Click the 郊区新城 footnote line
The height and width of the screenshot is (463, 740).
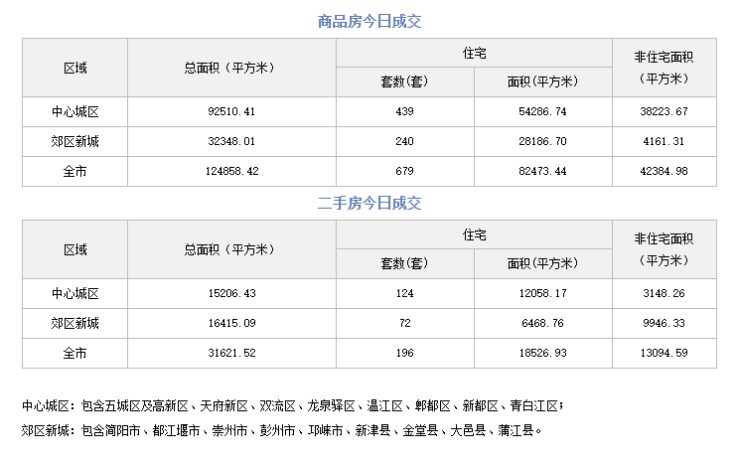click(282, 430)
